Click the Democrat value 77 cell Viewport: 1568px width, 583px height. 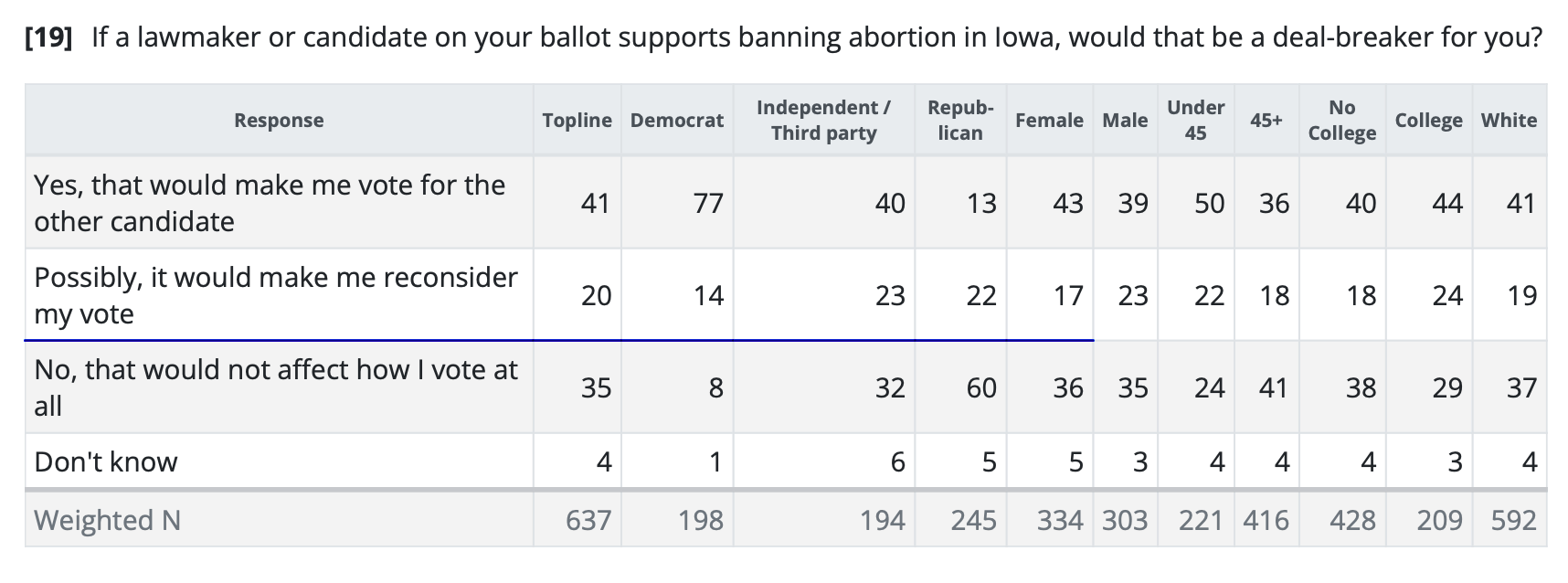pos(707,203)
